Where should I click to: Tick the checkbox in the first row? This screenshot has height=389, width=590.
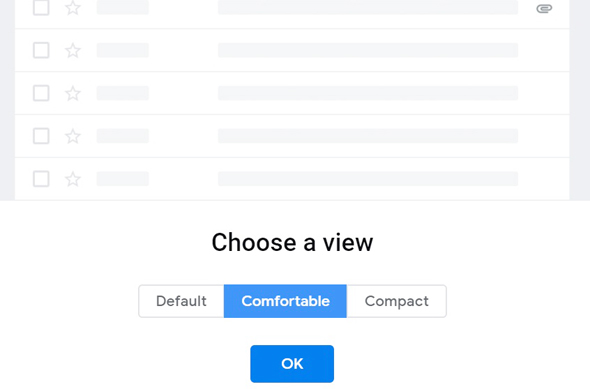[41, 8]
